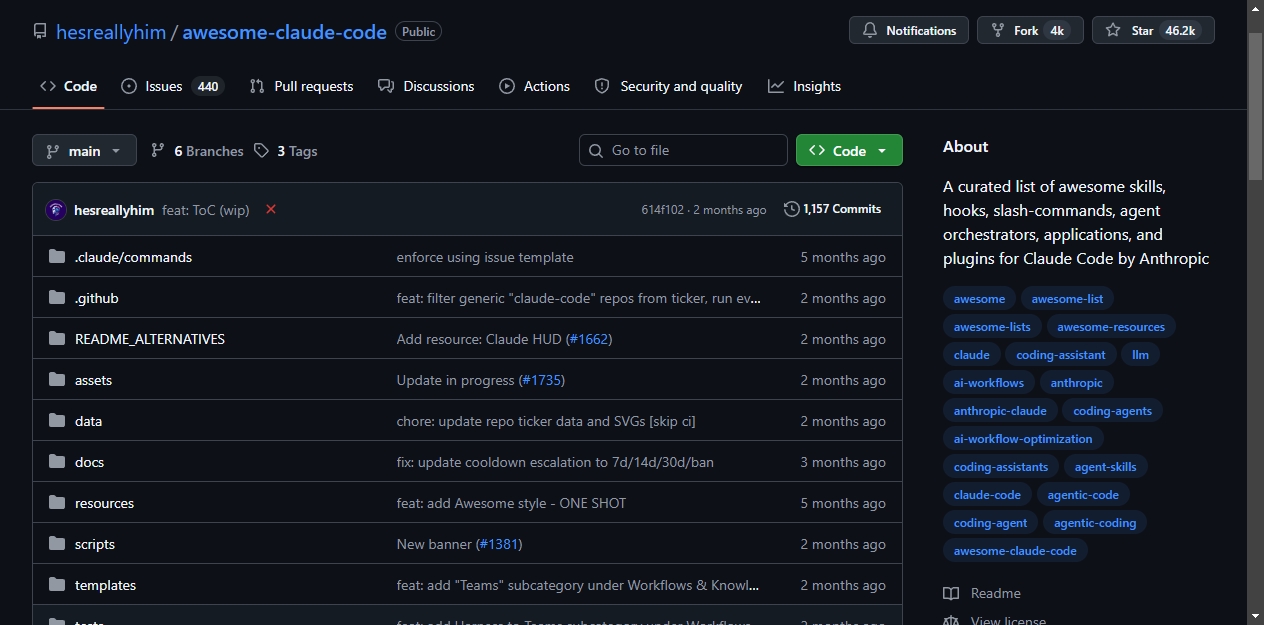Open pull request #1735 link
The width and height of the screenshot is (1264, 625).
coord(541,380)
